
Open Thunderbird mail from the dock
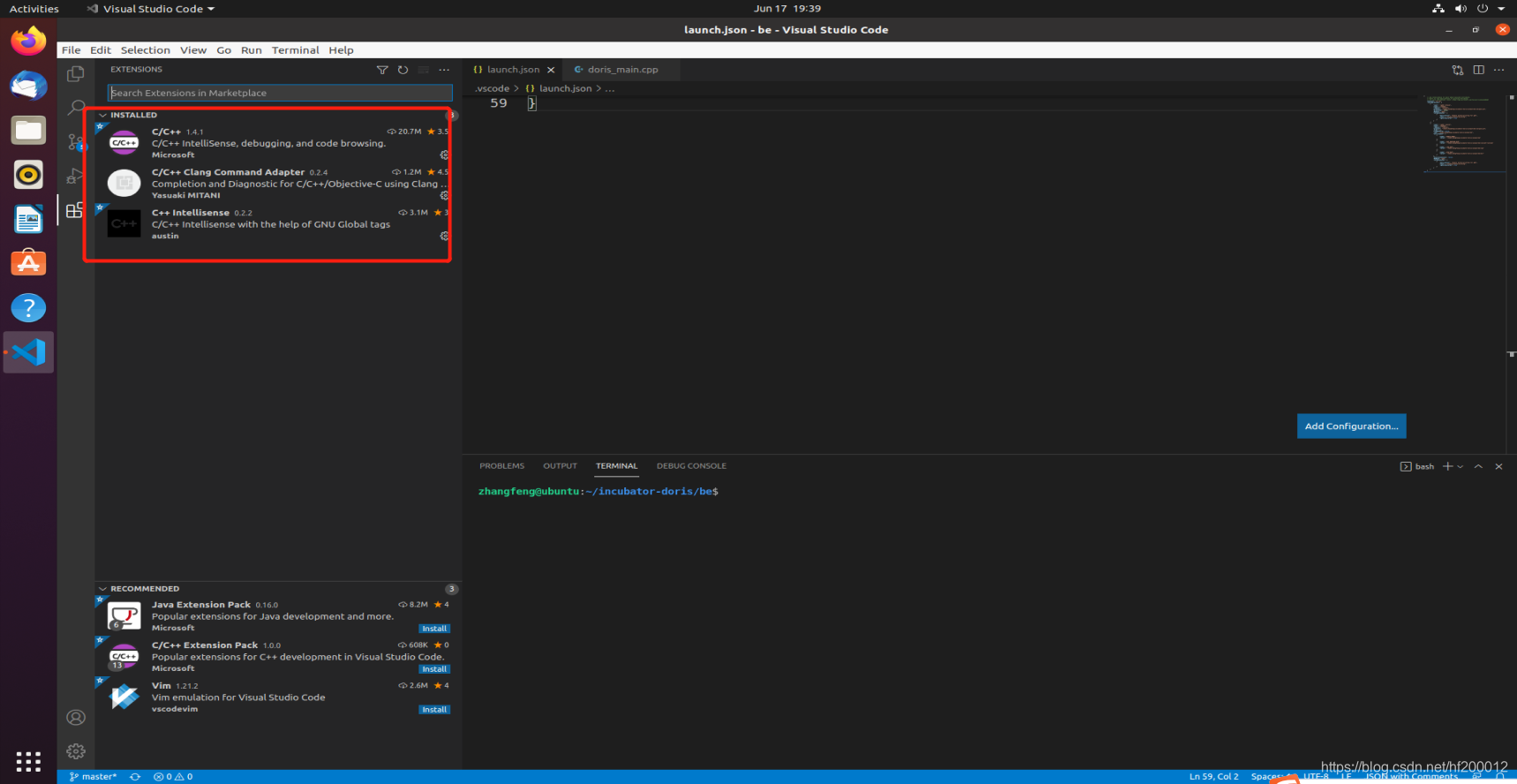28,86
